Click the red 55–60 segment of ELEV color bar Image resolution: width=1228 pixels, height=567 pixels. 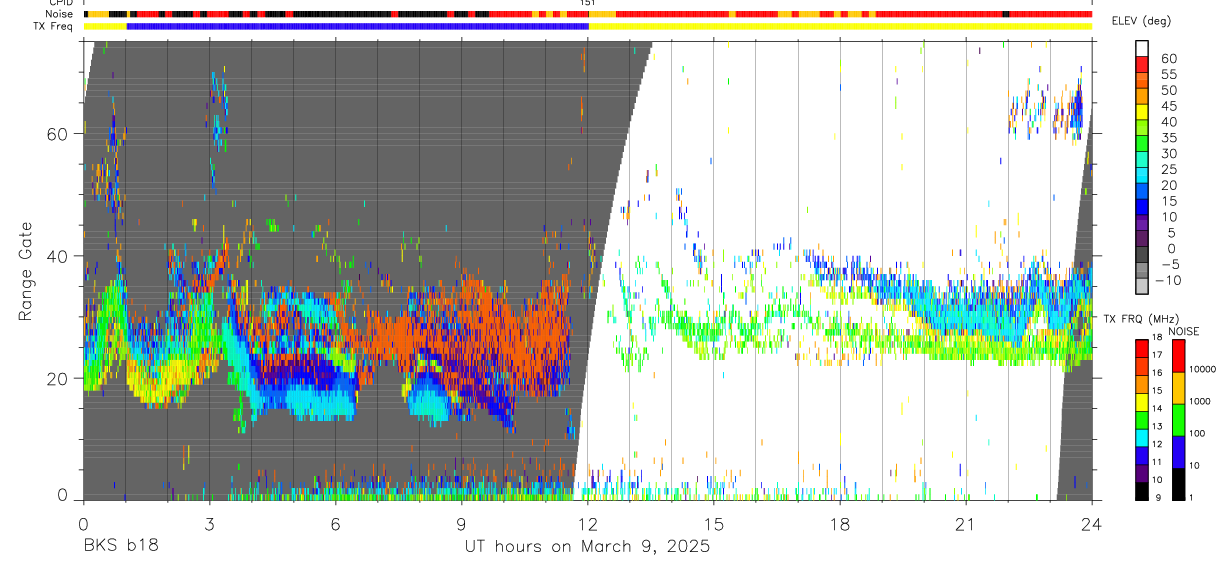[1142, 65]
